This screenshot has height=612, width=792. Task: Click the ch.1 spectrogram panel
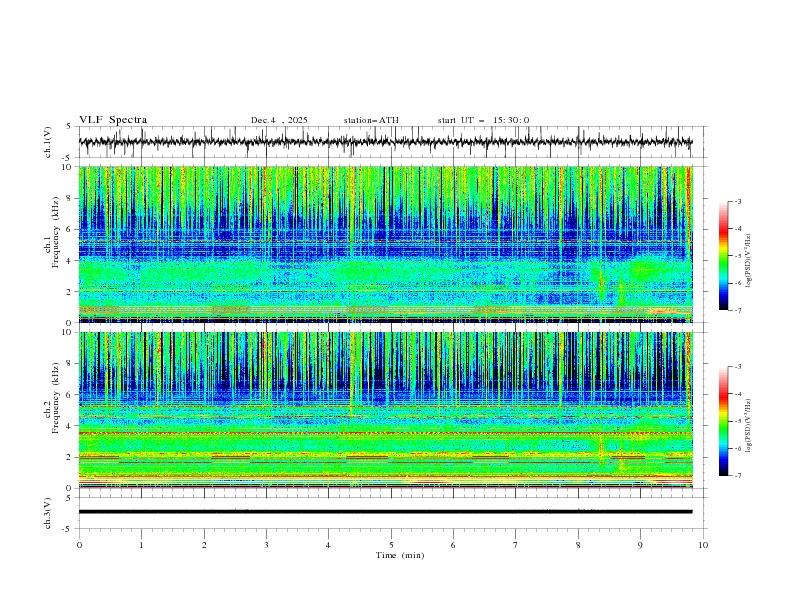[x=385, y=244]
